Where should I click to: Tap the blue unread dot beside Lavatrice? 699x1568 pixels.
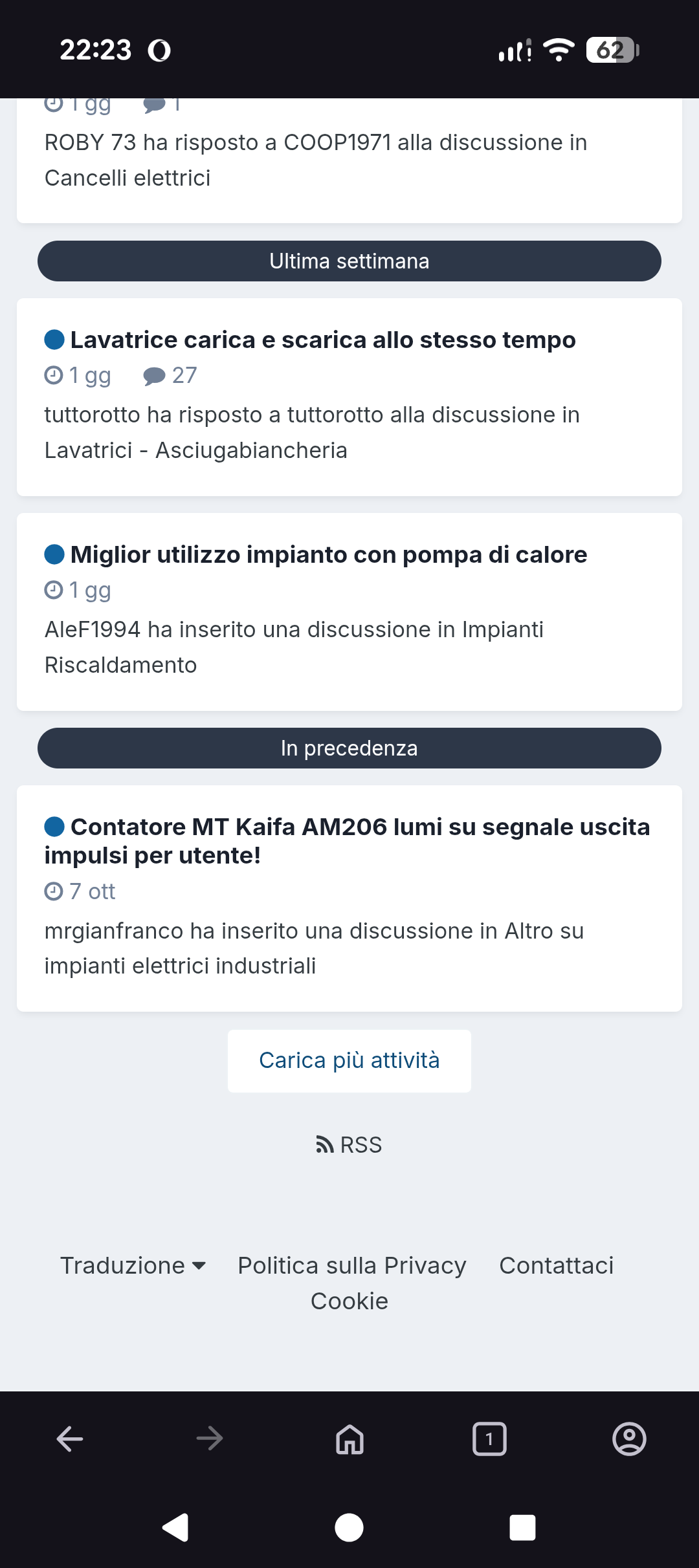54,340
